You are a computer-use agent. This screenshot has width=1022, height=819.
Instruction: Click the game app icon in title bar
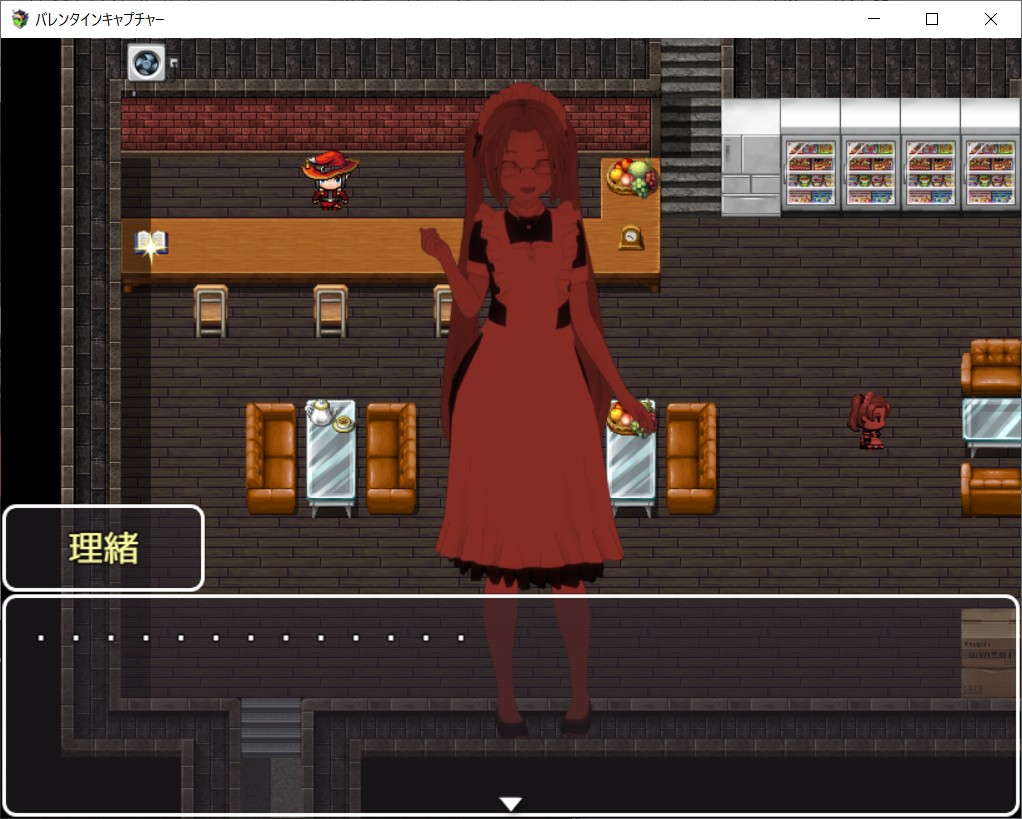pyautogui.click(x=20, y=19)
